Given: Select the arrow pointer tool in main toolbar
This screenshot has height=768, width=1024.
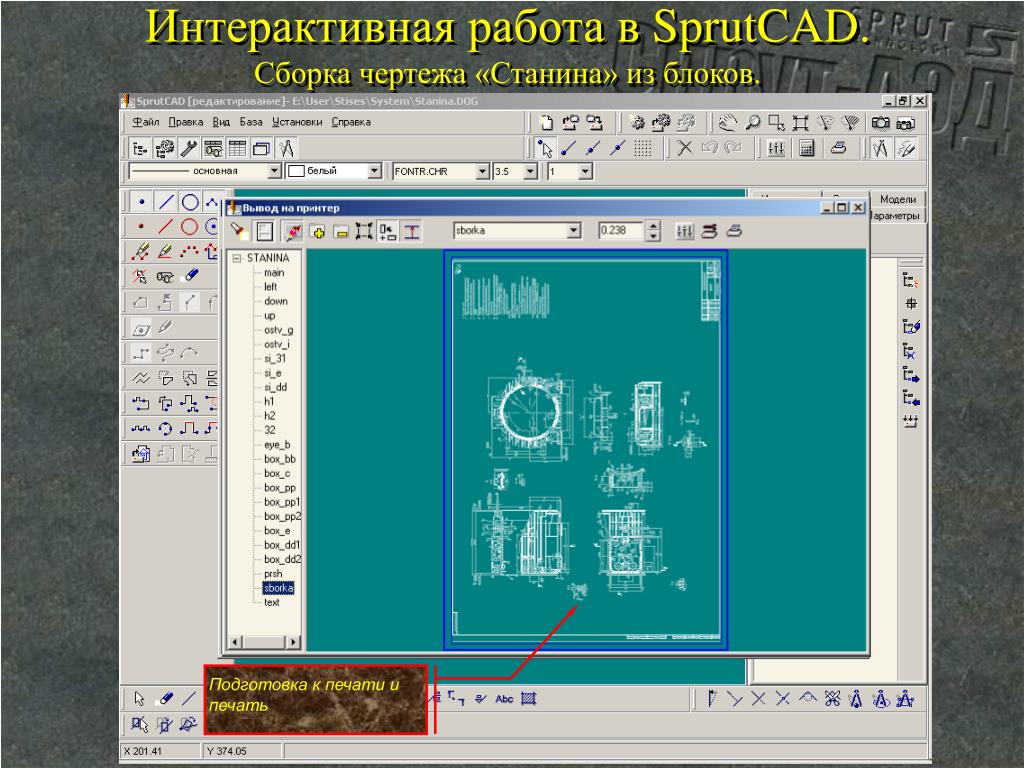Looking at the screenshot, I should [545, 149].
